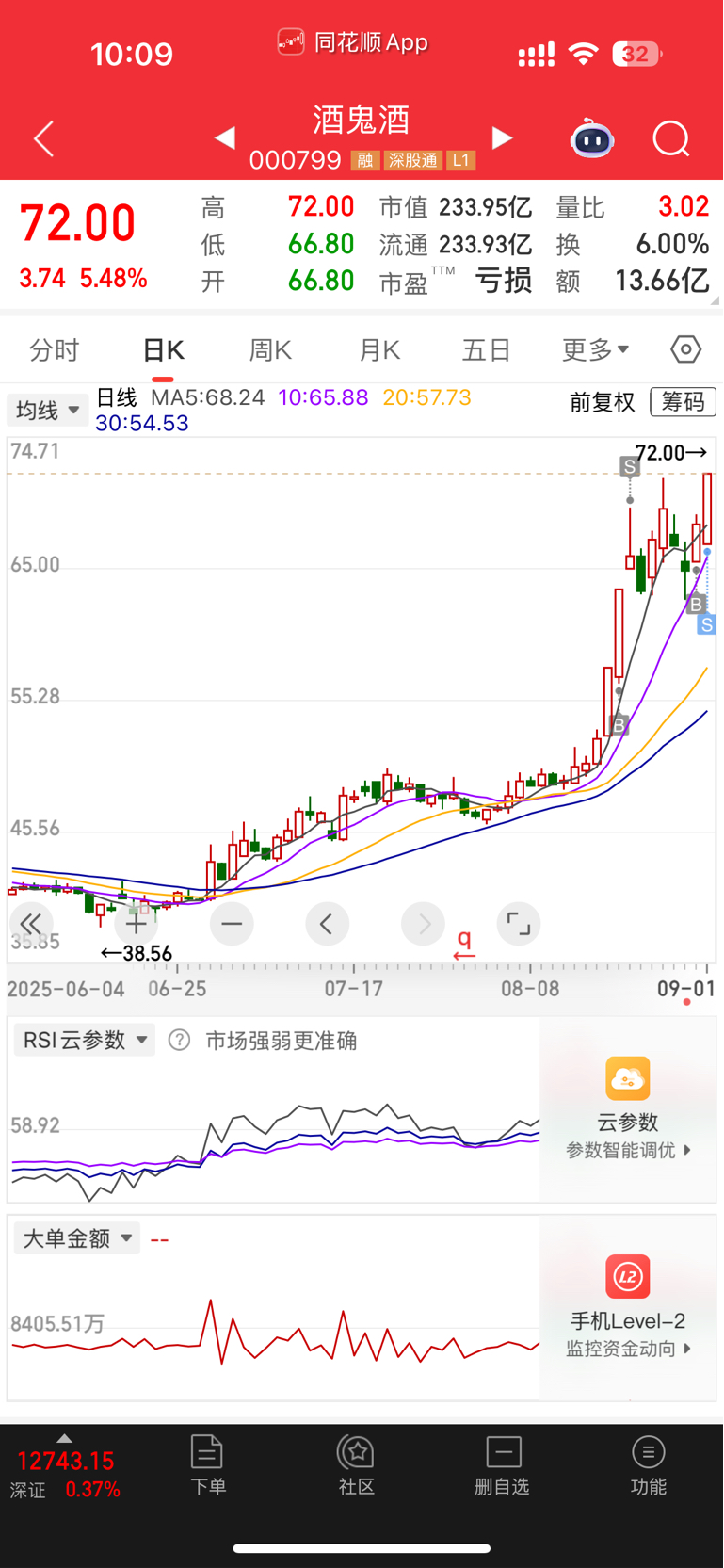Tap the top S sell marker
This screenshot has width=724, height=1568.
pos(630,465)
